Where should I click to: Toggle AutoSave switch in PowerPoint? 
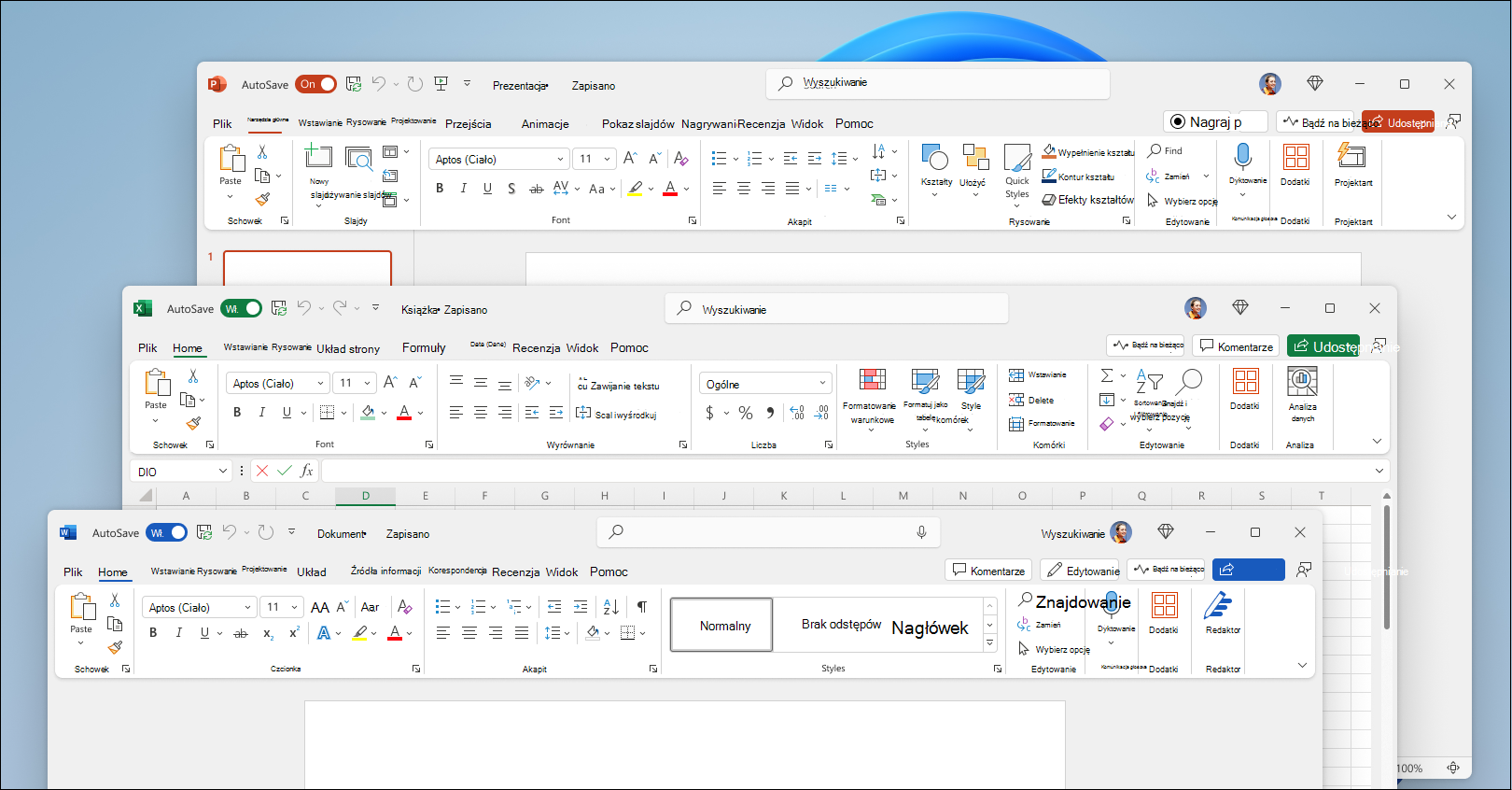click(x=316, y=84)
